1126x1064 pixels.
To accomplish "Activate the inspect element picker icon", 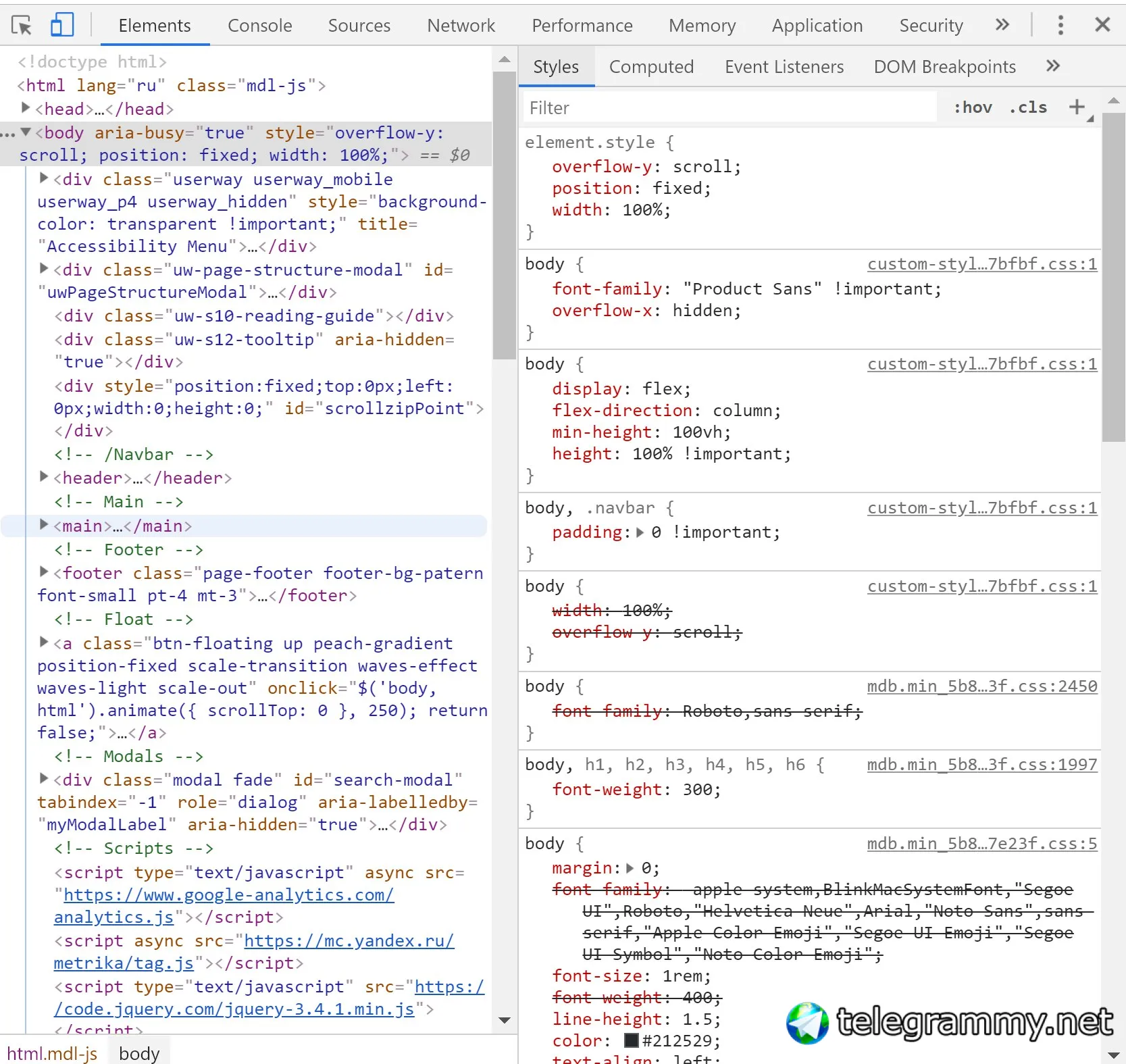I will tap(22, 26).
